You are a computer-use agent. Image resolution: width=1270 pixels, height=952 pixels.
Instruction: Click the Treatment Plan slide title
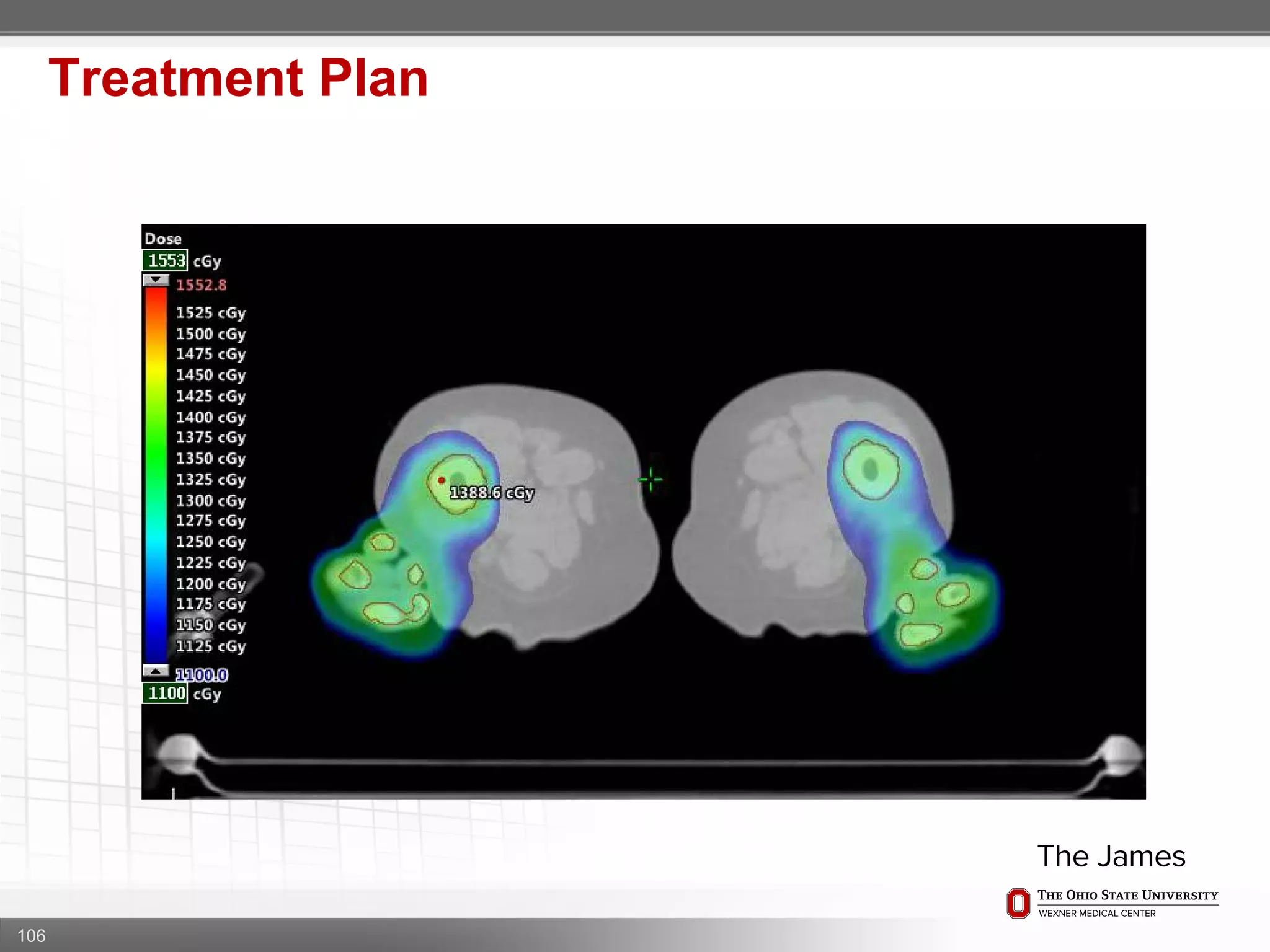tap(238, 78)
